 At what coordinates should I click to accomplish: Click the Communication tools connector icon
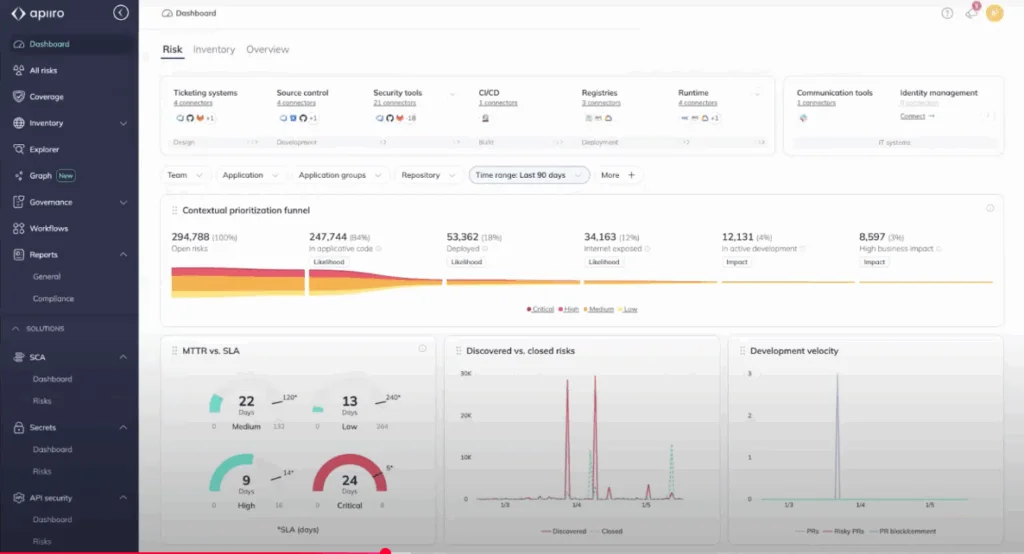[803, 118]
